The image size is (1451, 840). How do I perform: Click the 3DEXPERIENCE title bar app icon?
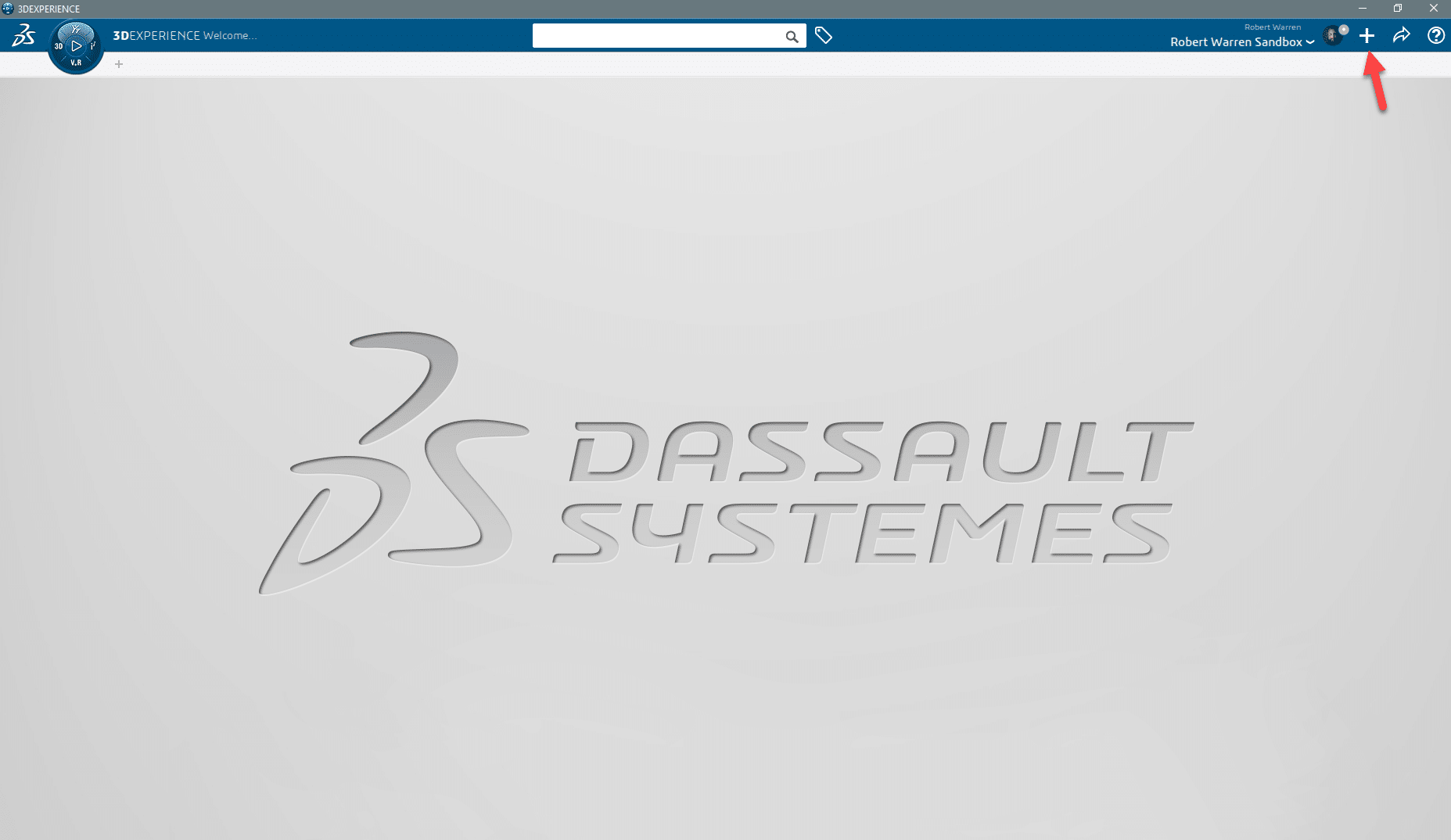click(x=8, y=9)
